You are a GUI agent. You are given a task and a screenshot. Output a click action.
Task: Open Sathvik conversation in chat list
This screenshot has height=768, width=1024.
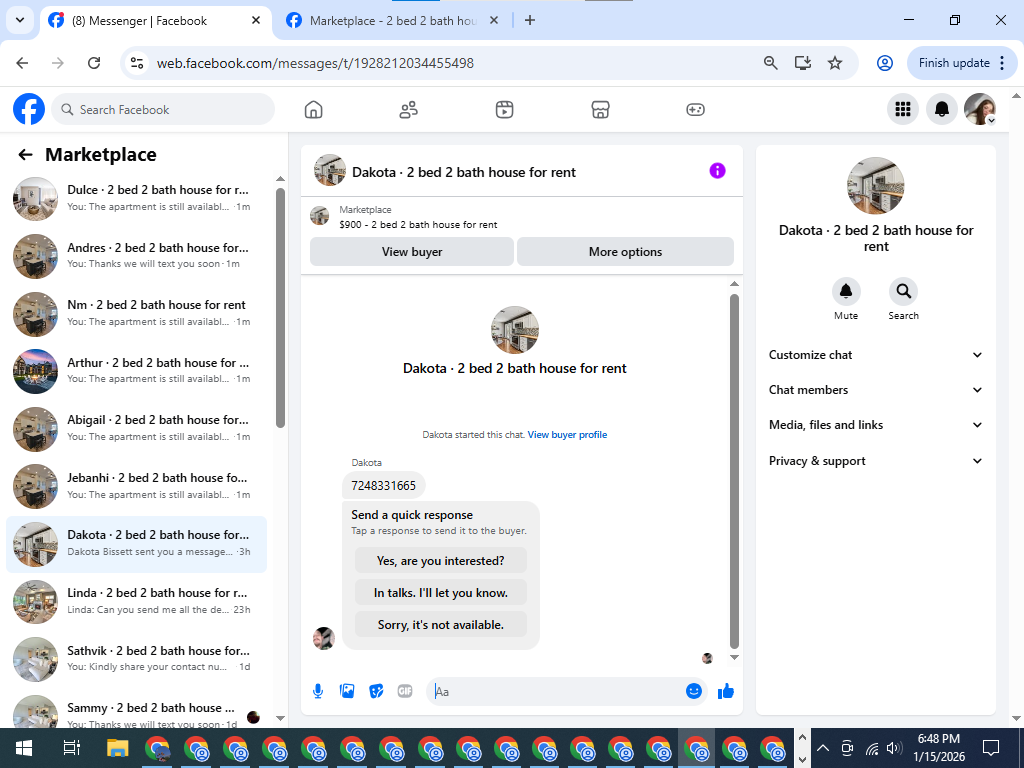(136, 658)
